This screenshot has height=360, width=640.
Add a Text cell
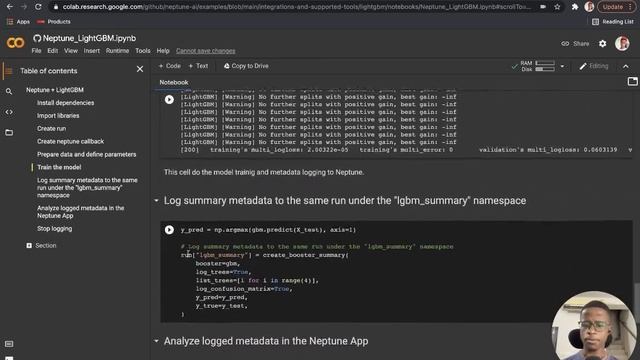pos(198,66)
